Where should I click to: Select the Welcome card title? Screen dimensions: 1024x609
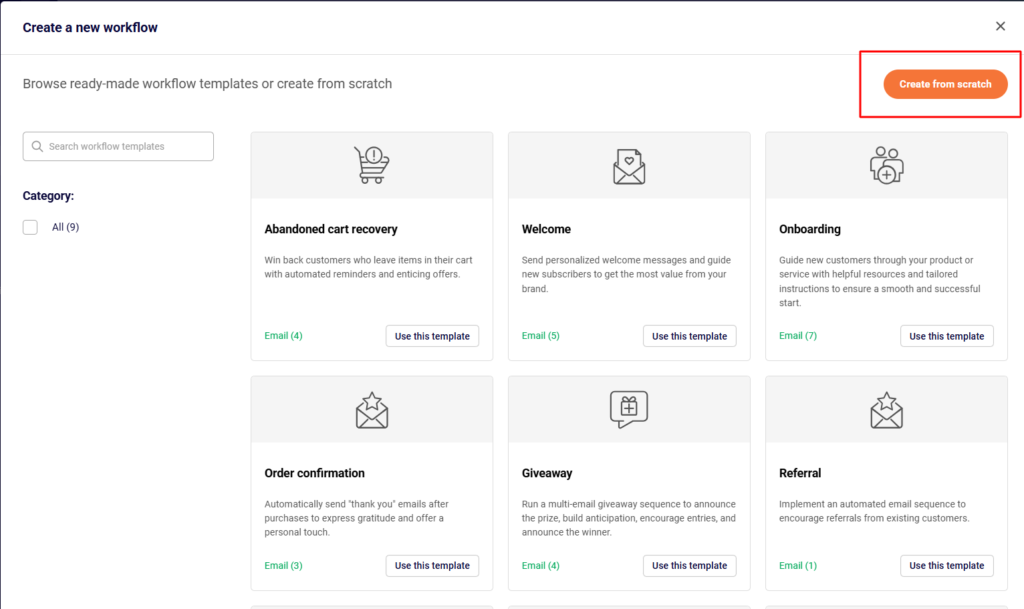tap(546, 229)
